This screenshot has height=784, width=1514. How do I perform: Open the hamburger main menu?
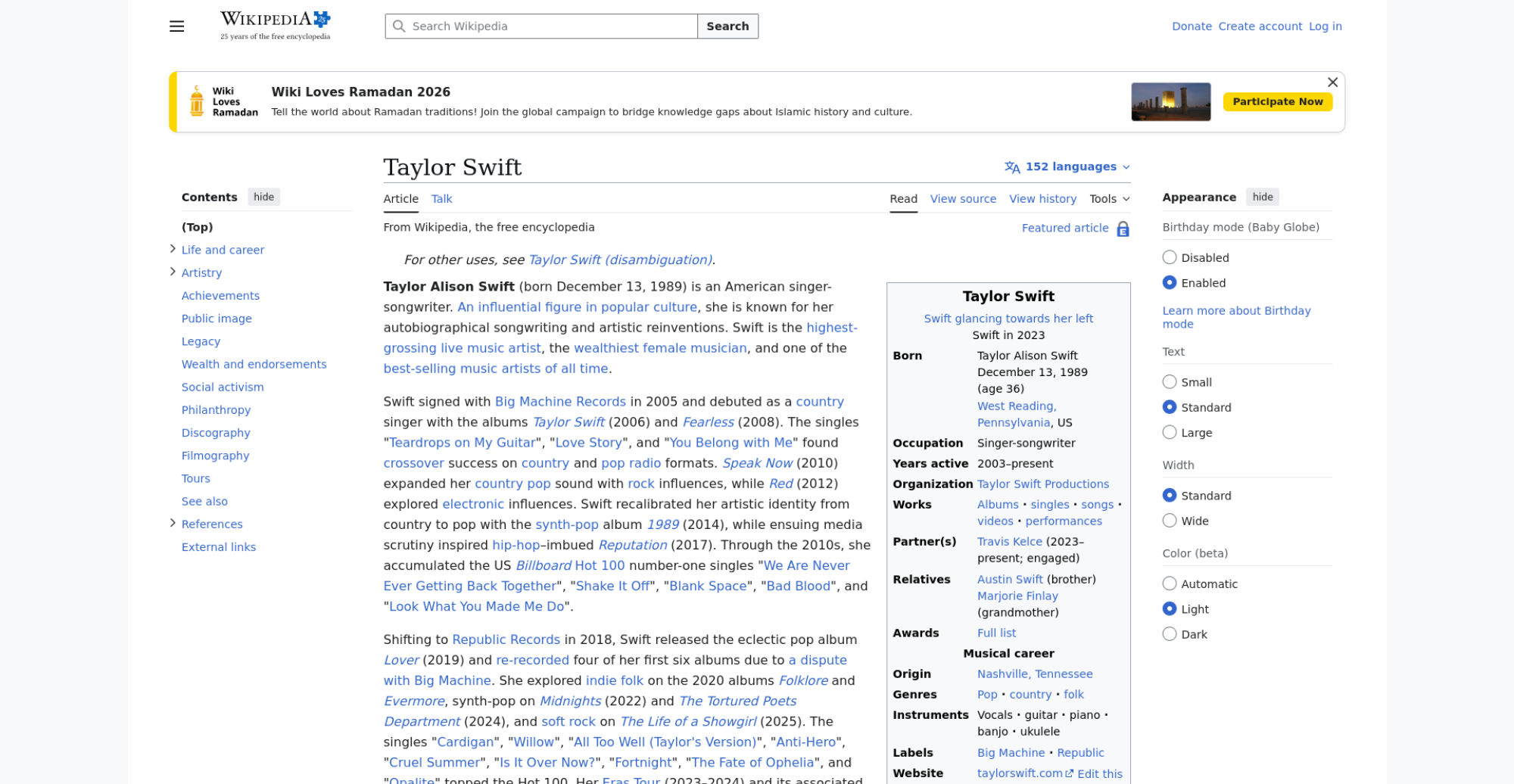point(176,26)
